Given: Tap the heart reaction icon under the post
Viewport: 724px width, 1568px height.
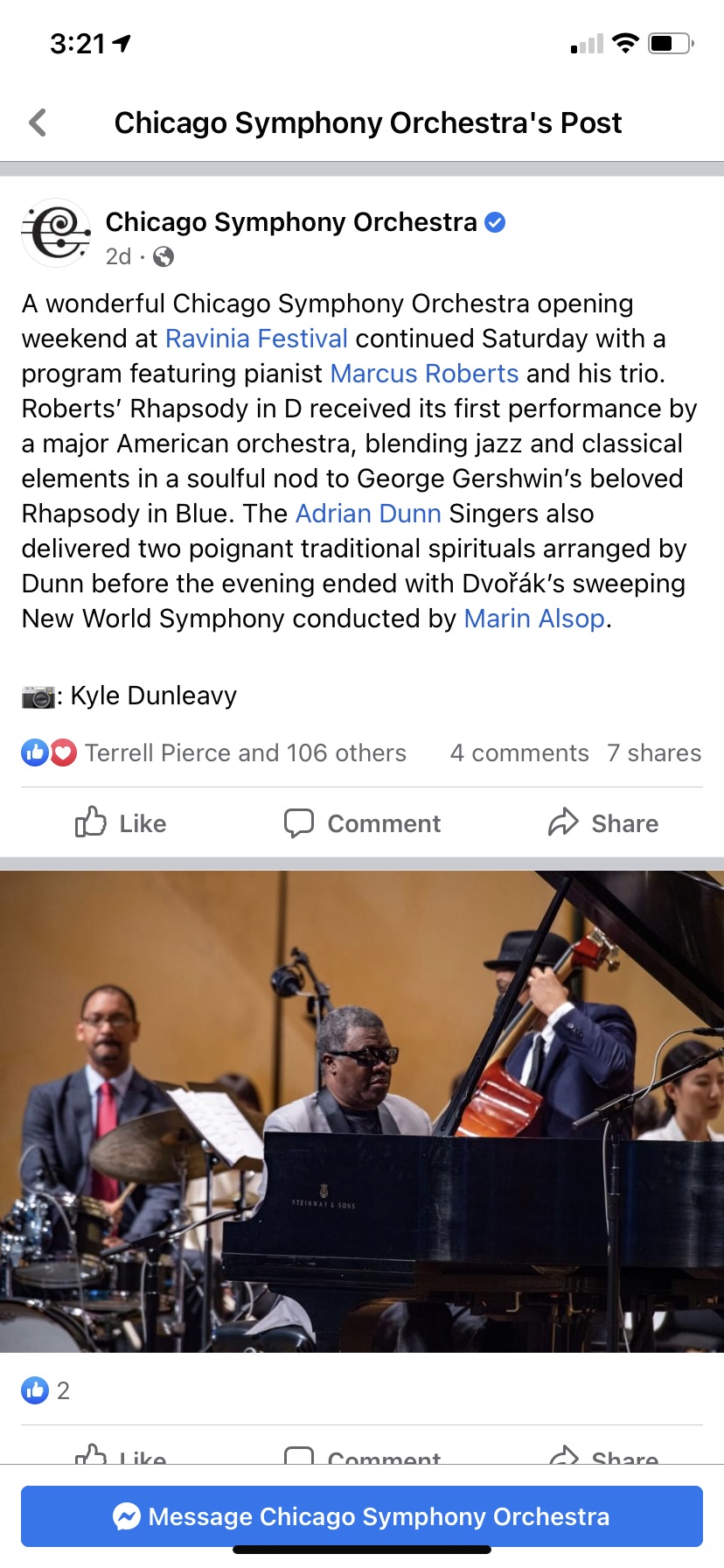Looking at the screenshot, I should click(63, 752).
